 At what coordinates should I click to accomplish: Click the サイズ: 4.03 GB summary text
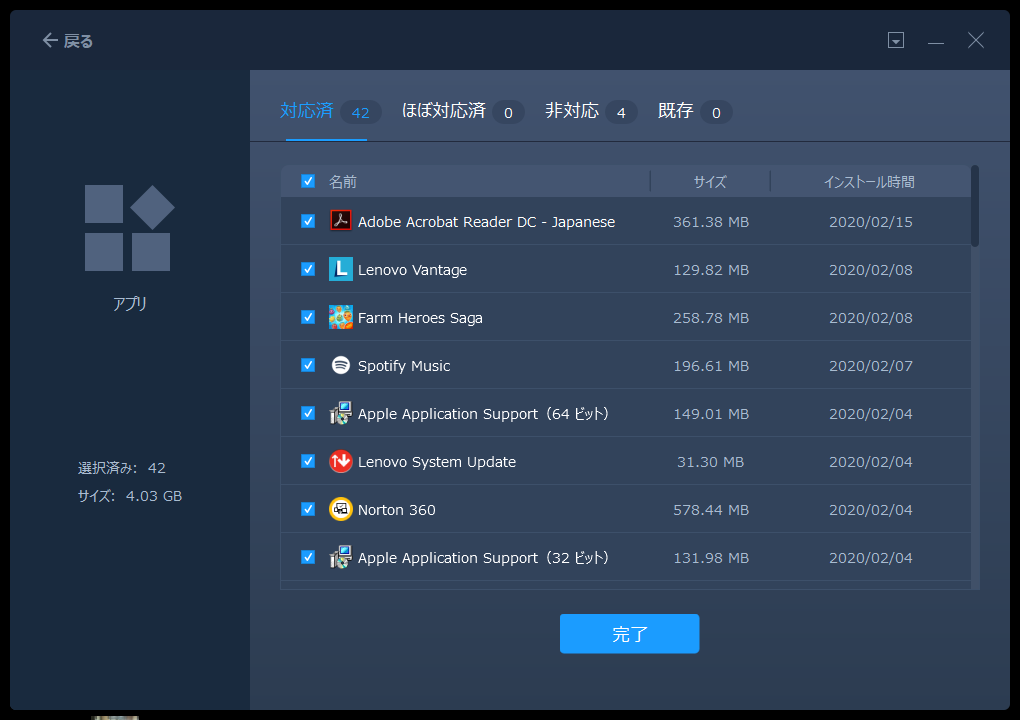point(129,496)
